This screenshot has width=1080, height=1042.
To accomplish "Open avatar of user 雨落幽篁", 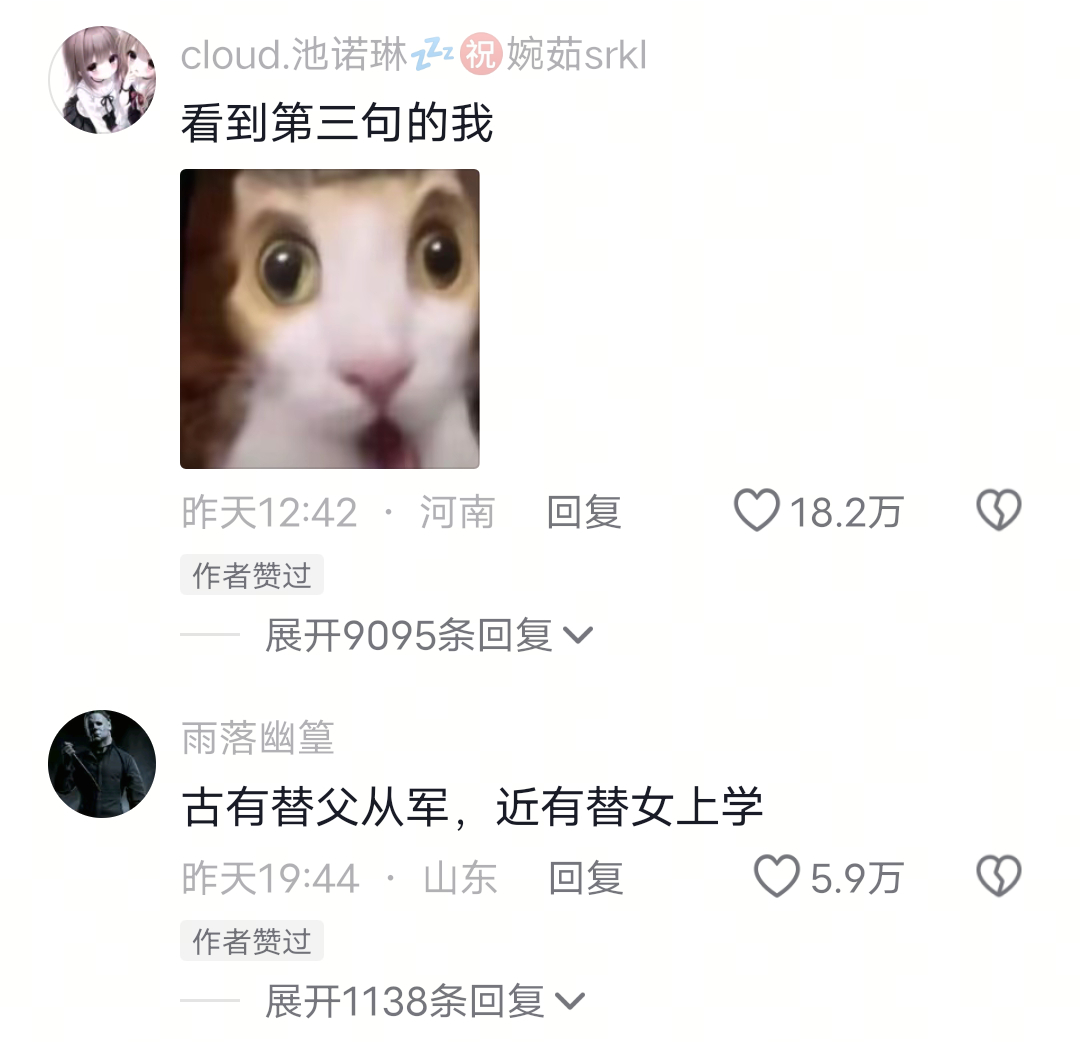I will click(x=102, y=764).
